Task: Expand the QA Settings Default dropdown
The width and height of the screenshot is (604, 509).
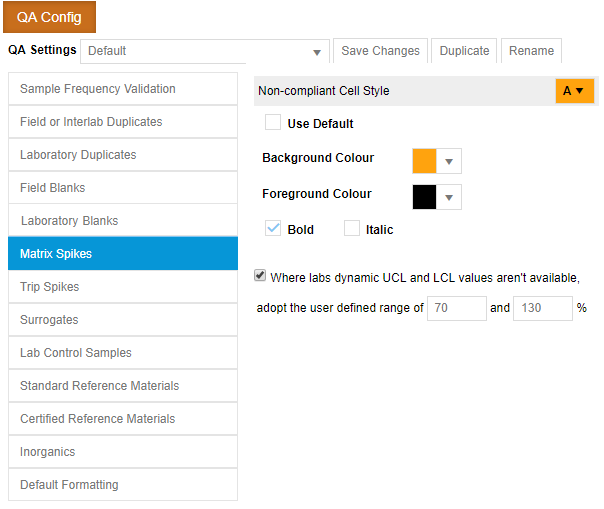Action: click(317, 52)
